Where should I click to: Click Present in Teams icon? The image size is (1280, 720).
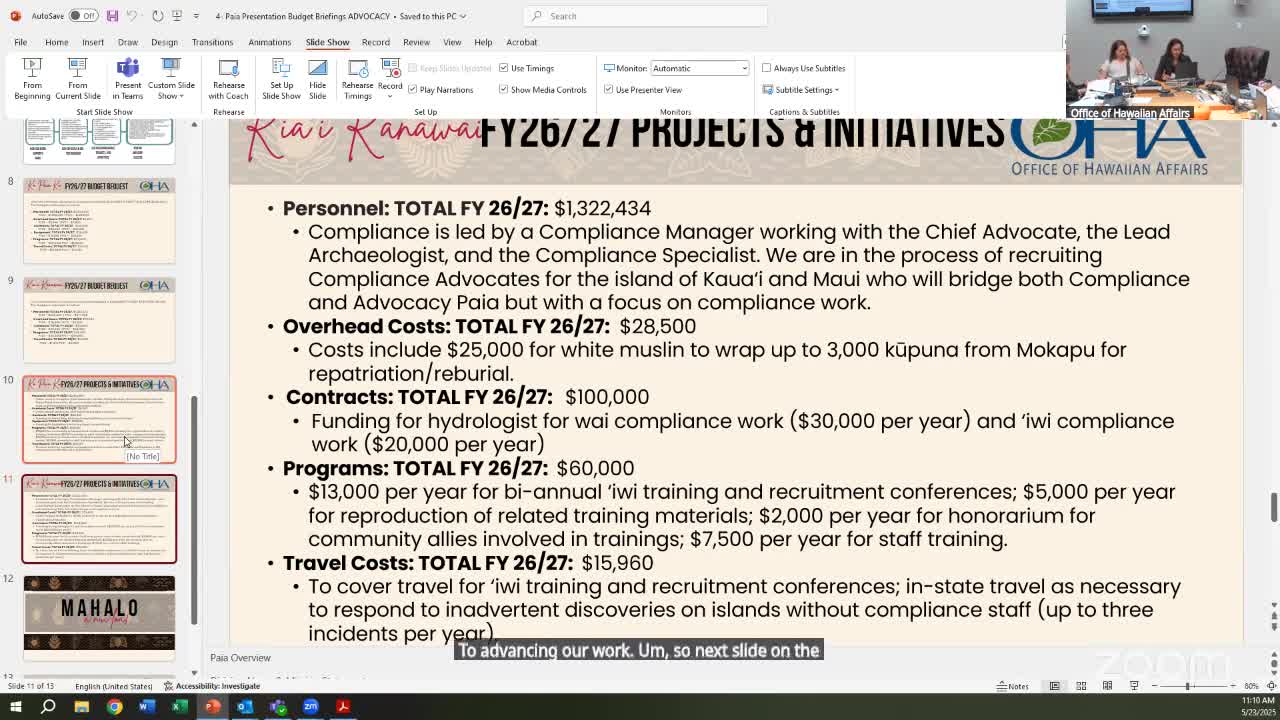127,77
